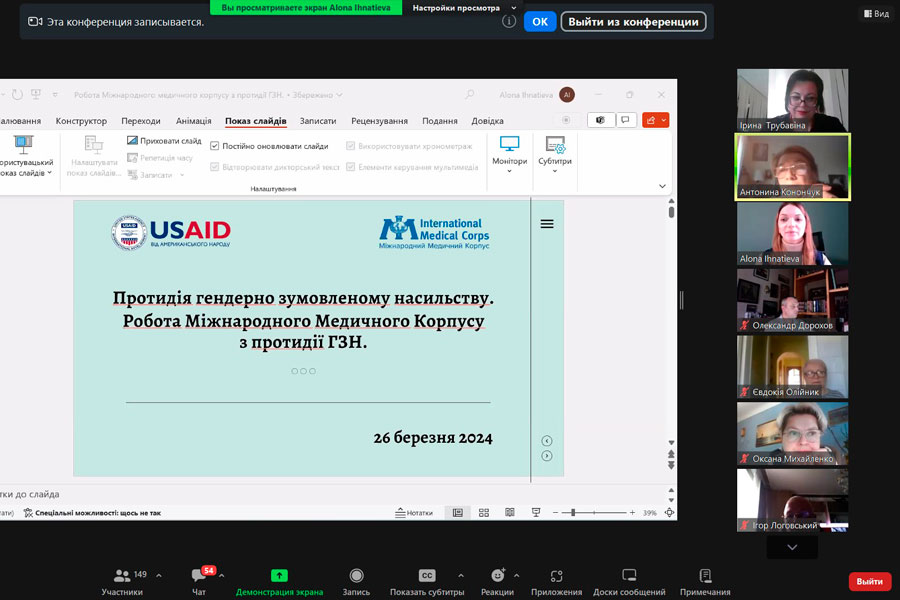Open the Анімація ribbon tab
The image size is (900, 600).
193,121
